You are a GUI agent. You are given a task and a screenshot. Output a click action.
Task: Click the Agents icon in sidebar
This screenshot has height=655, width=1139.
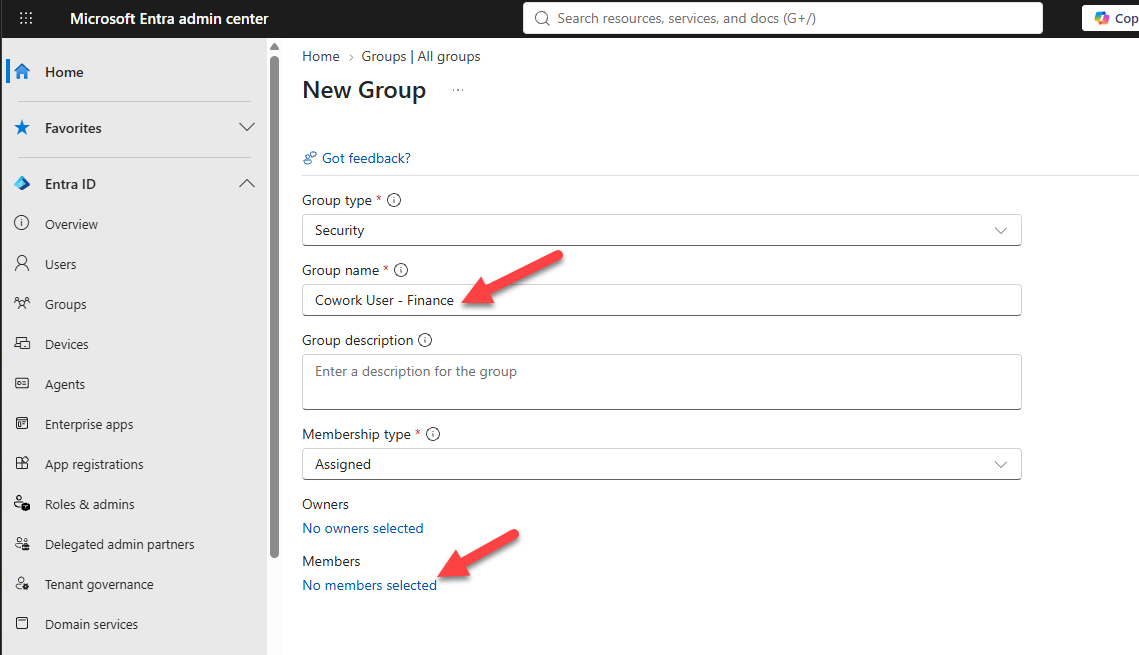[23, 383]
